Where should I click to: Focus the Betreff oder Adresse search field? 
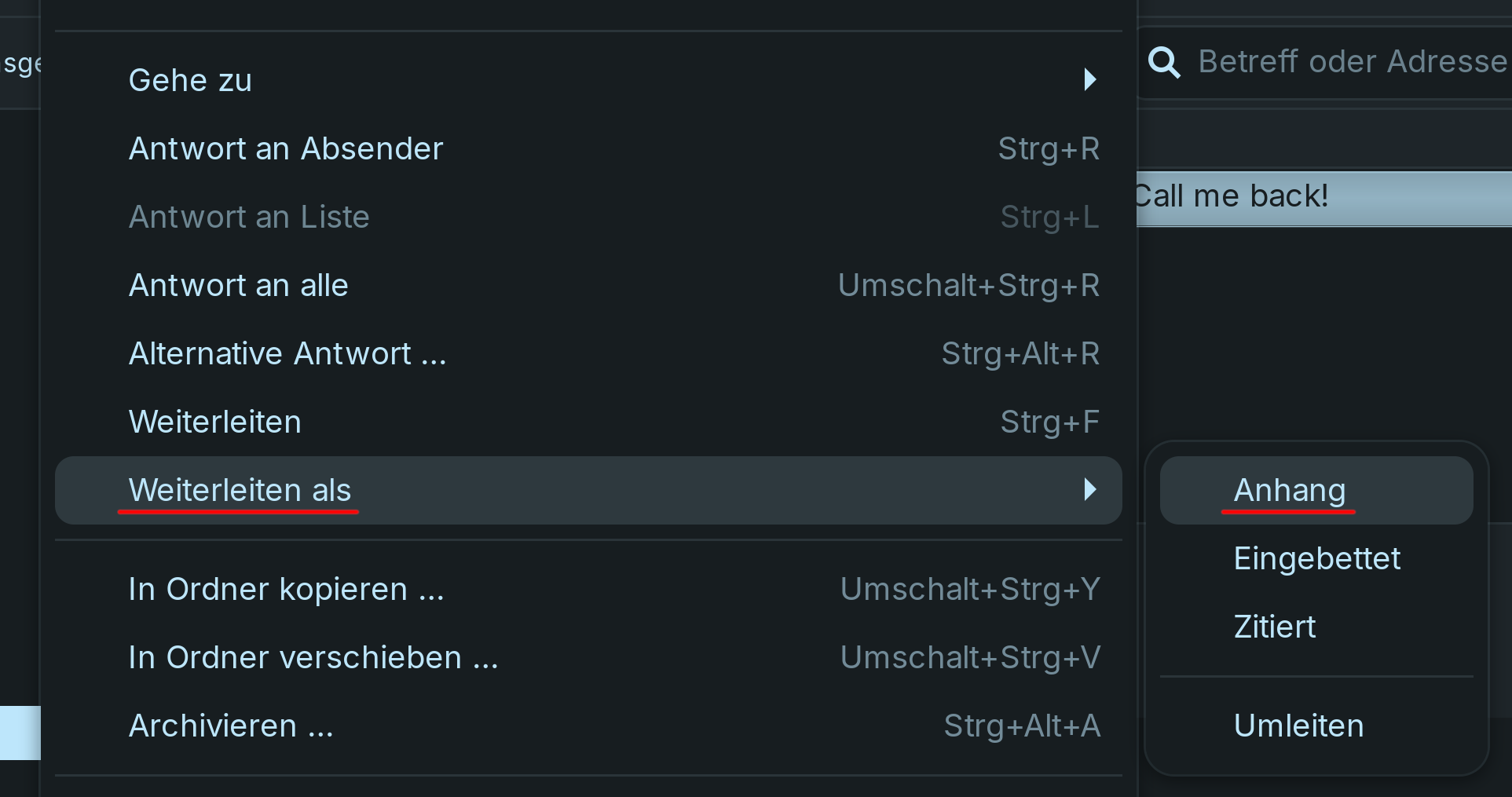tap(1351, 62)
